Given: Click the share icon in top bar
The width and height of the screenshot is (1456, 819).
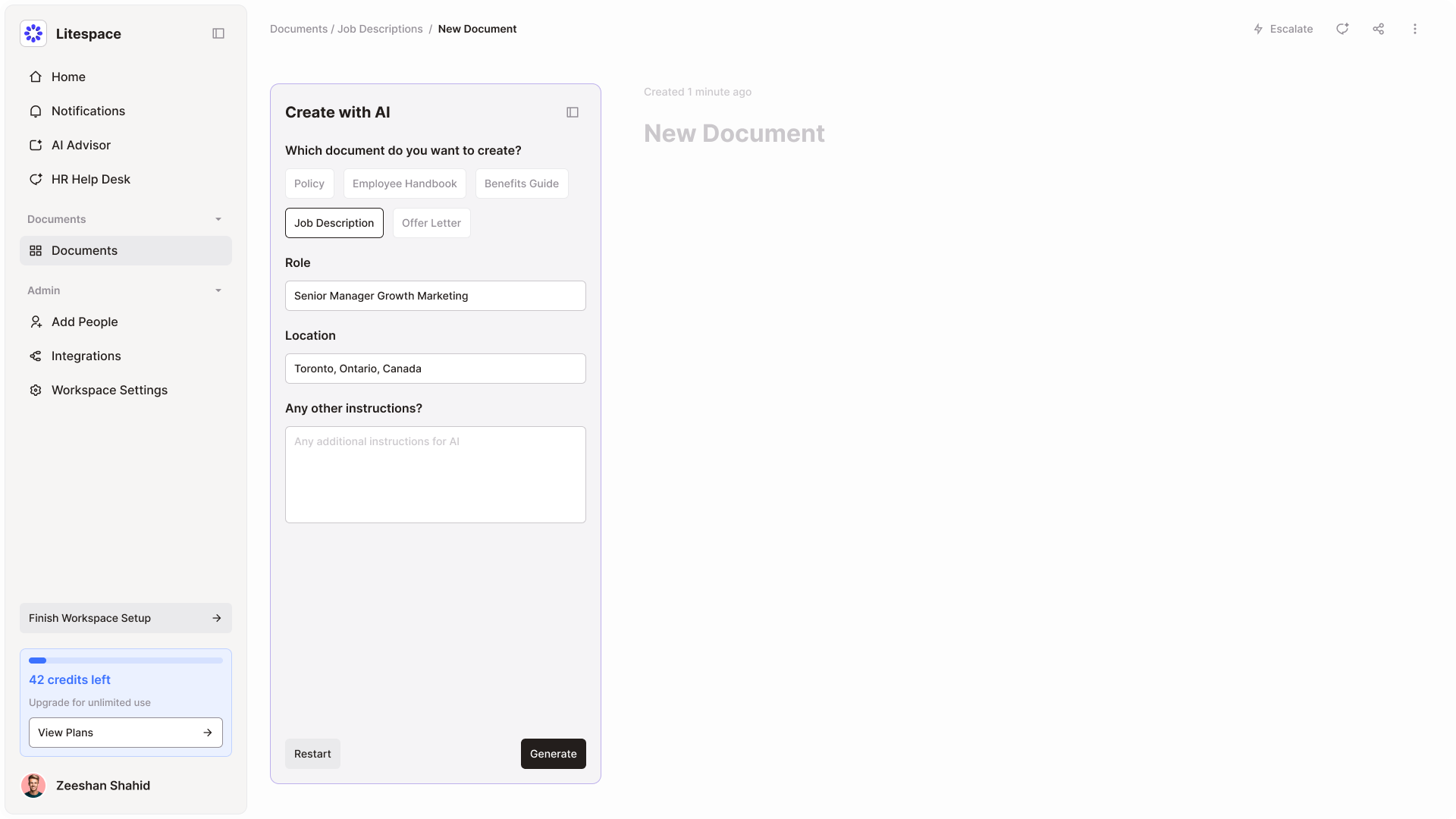Looking at the screenshot, I should point(1379,29).
